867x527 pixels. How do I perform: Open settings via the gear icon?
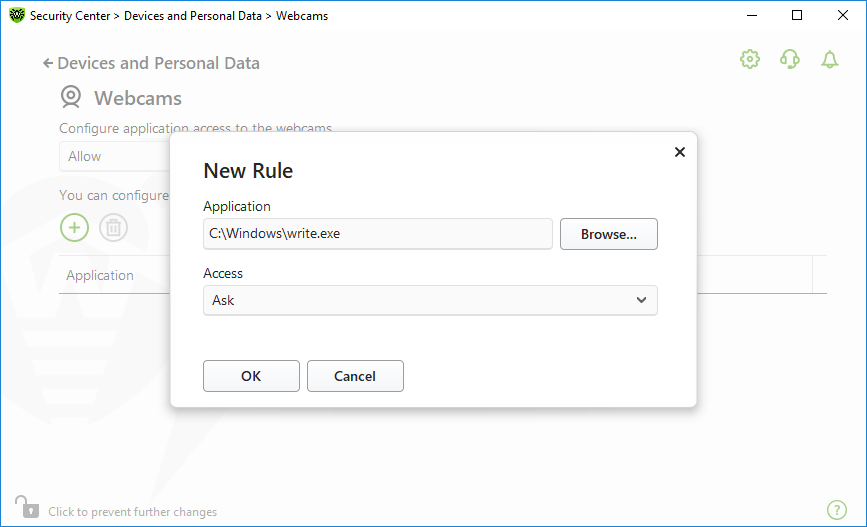(x=750, y=59)
